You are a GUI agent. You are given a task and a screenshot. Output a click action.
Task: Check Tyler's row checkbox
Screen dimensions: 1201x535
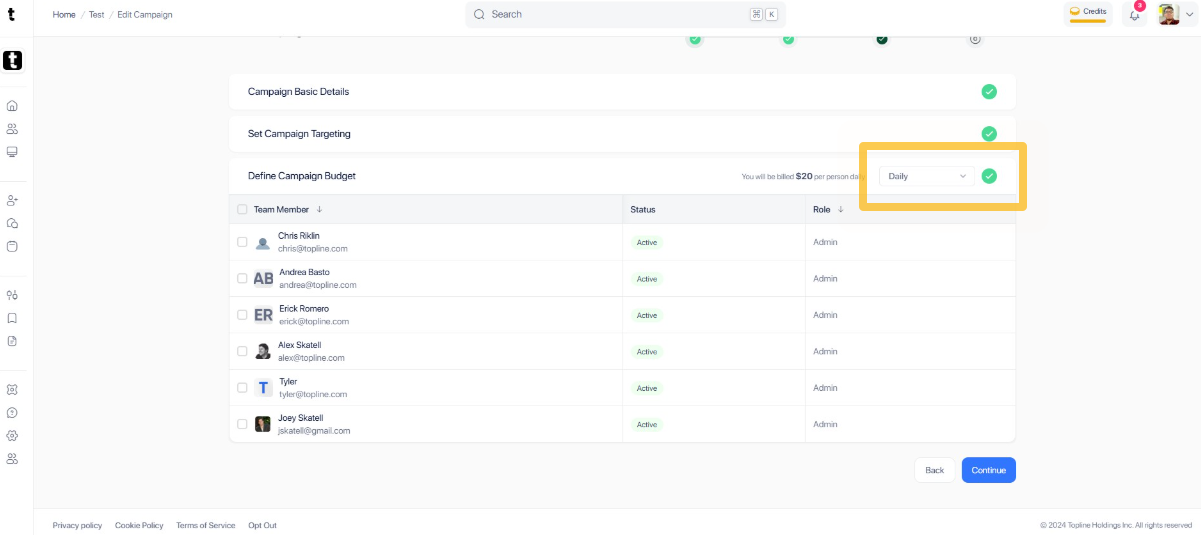pyautogui.click(x=242, y=388)
